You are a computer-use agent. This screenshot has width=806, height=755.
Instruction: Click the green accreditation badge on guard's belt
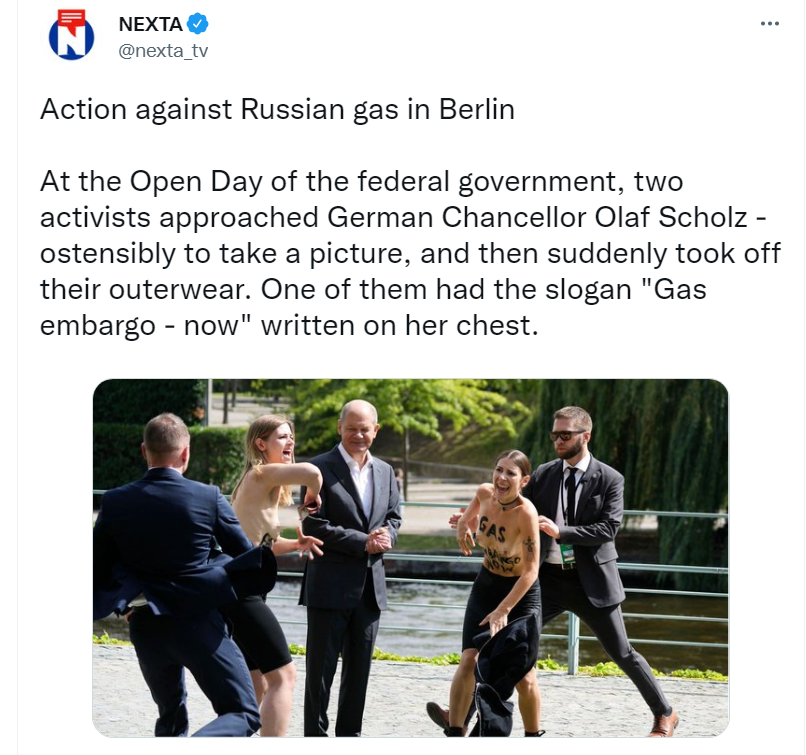click(x=567, y=556)
